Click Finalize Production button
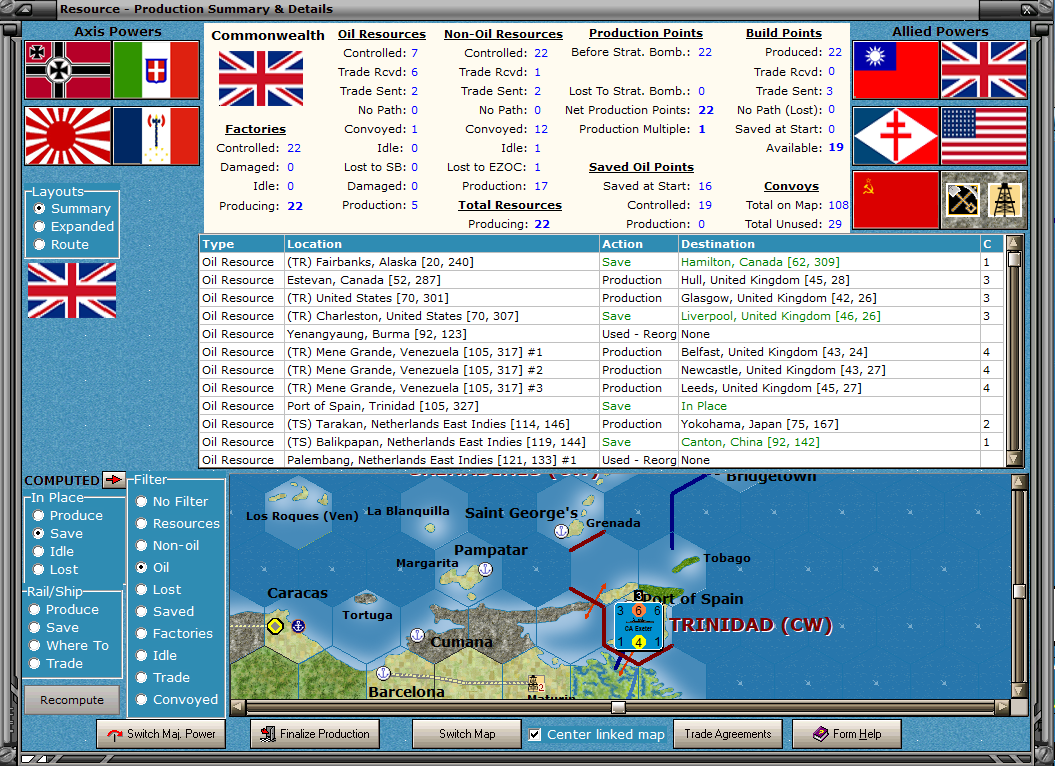Viewport: 1055px width, 766px height. point(315,734)
